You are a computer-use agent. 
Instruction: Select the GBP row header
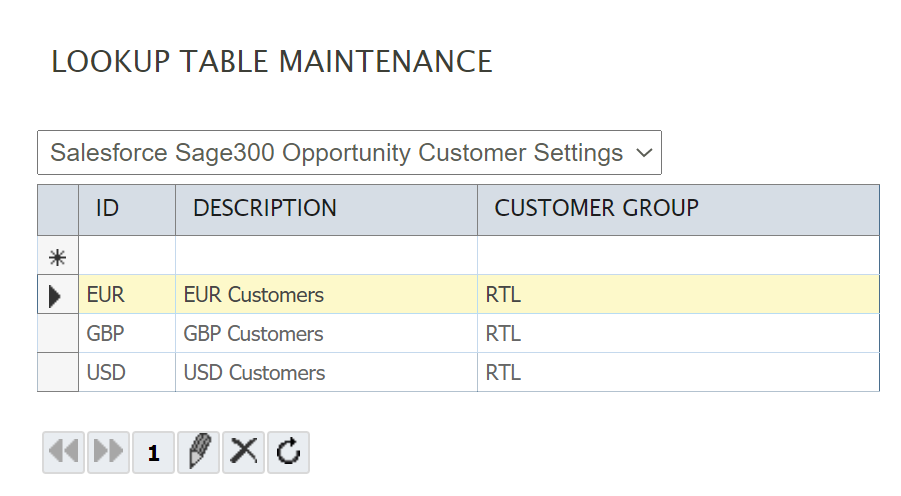click(57, 334)
